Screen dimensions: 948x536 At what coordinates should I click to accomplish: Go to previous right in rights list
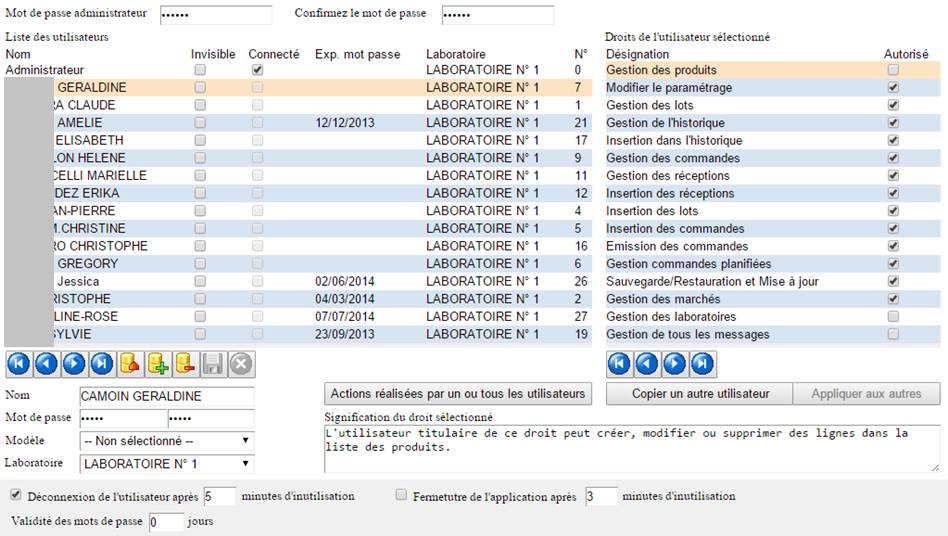point(647,364)
